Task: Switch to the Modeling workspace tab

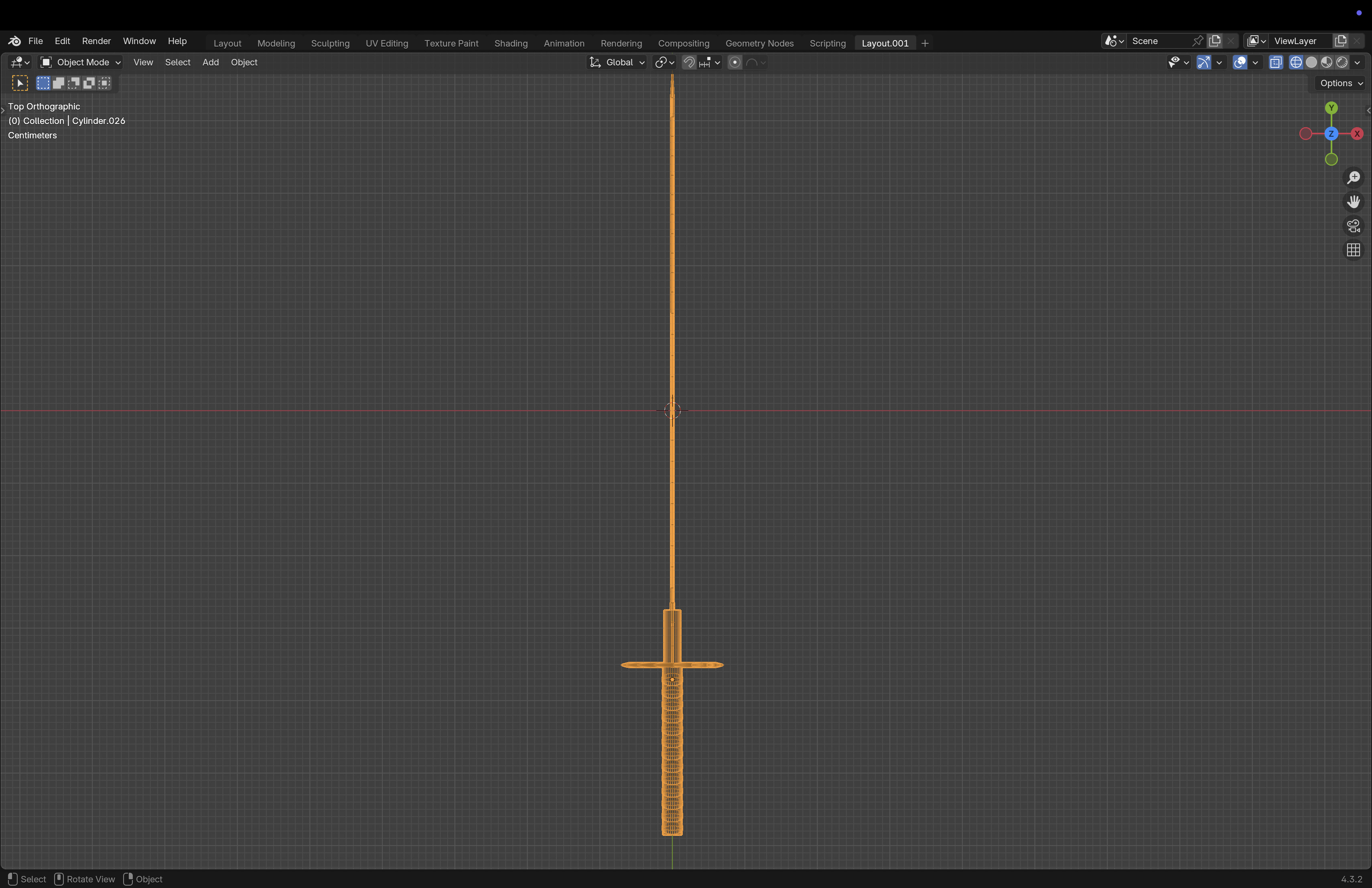Action: 276,43
